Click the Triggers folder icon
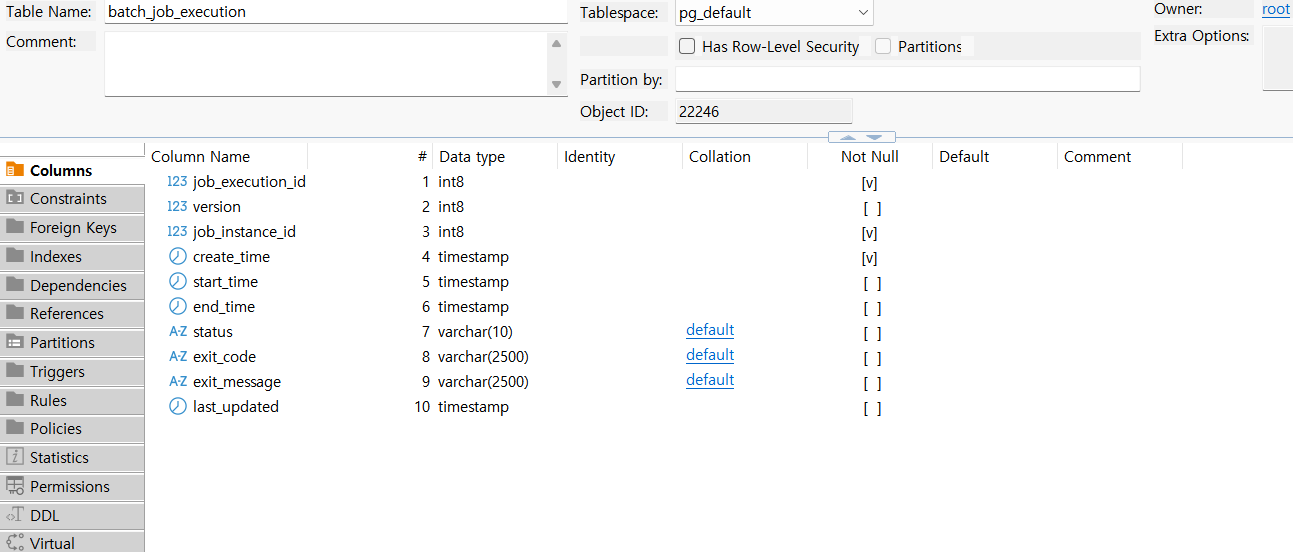 tap(15, 371)
